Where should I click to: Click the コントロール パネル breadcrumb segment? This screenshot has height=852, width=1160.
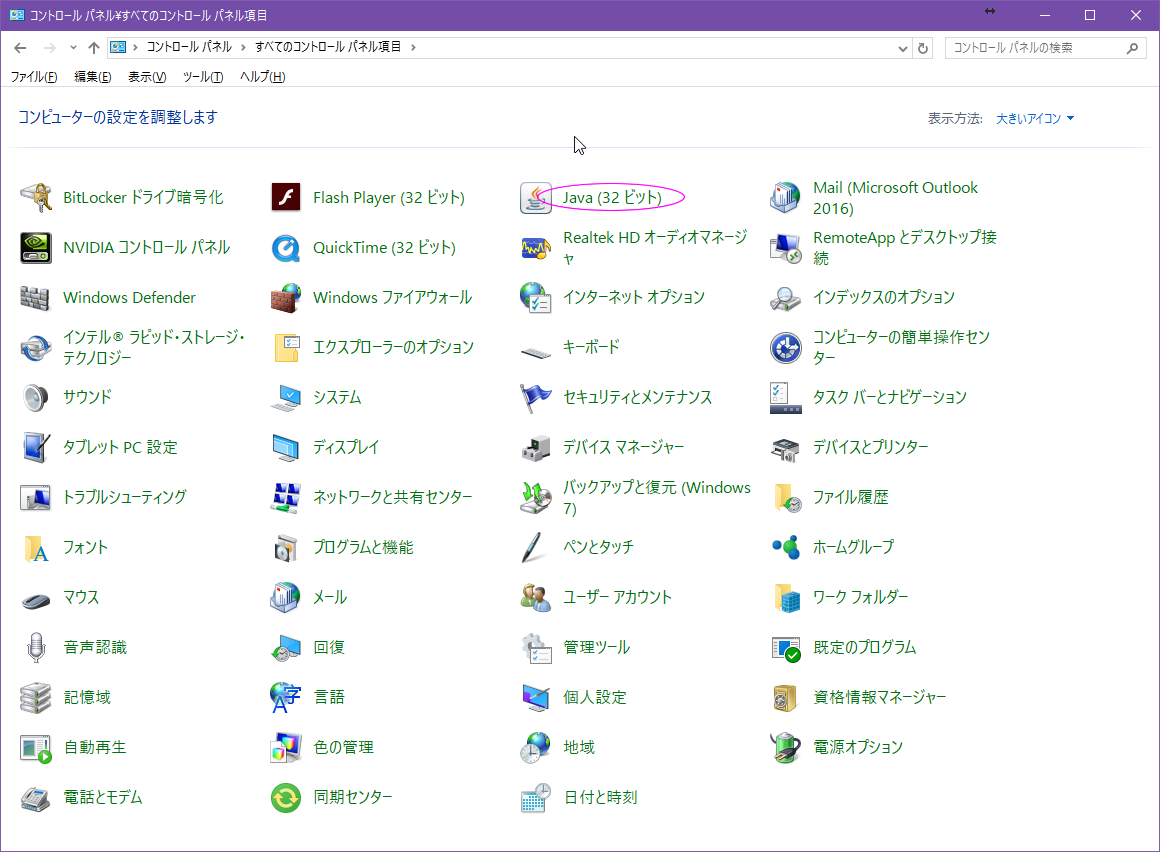(189, 47)
